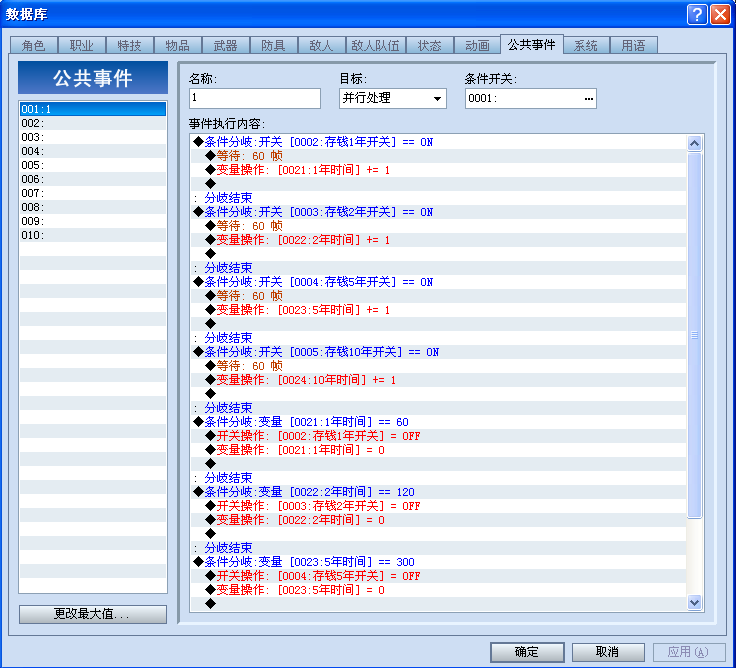Open the 目标 并行处理 dropdown
The image size is (736, 668).
click(392, 99)
